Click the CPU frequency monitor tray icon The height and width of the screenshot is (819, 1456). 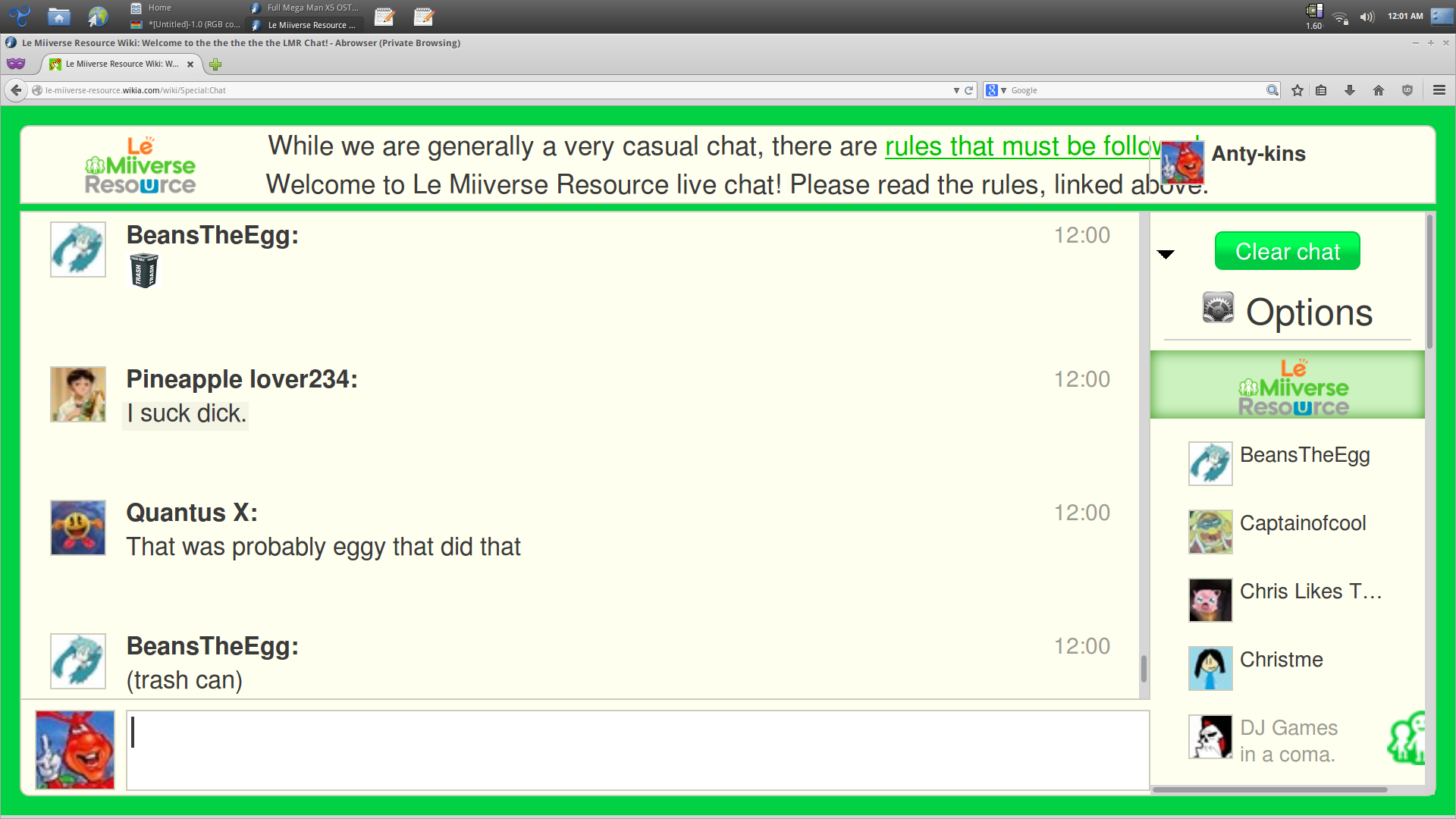(x=1314, y=16)
